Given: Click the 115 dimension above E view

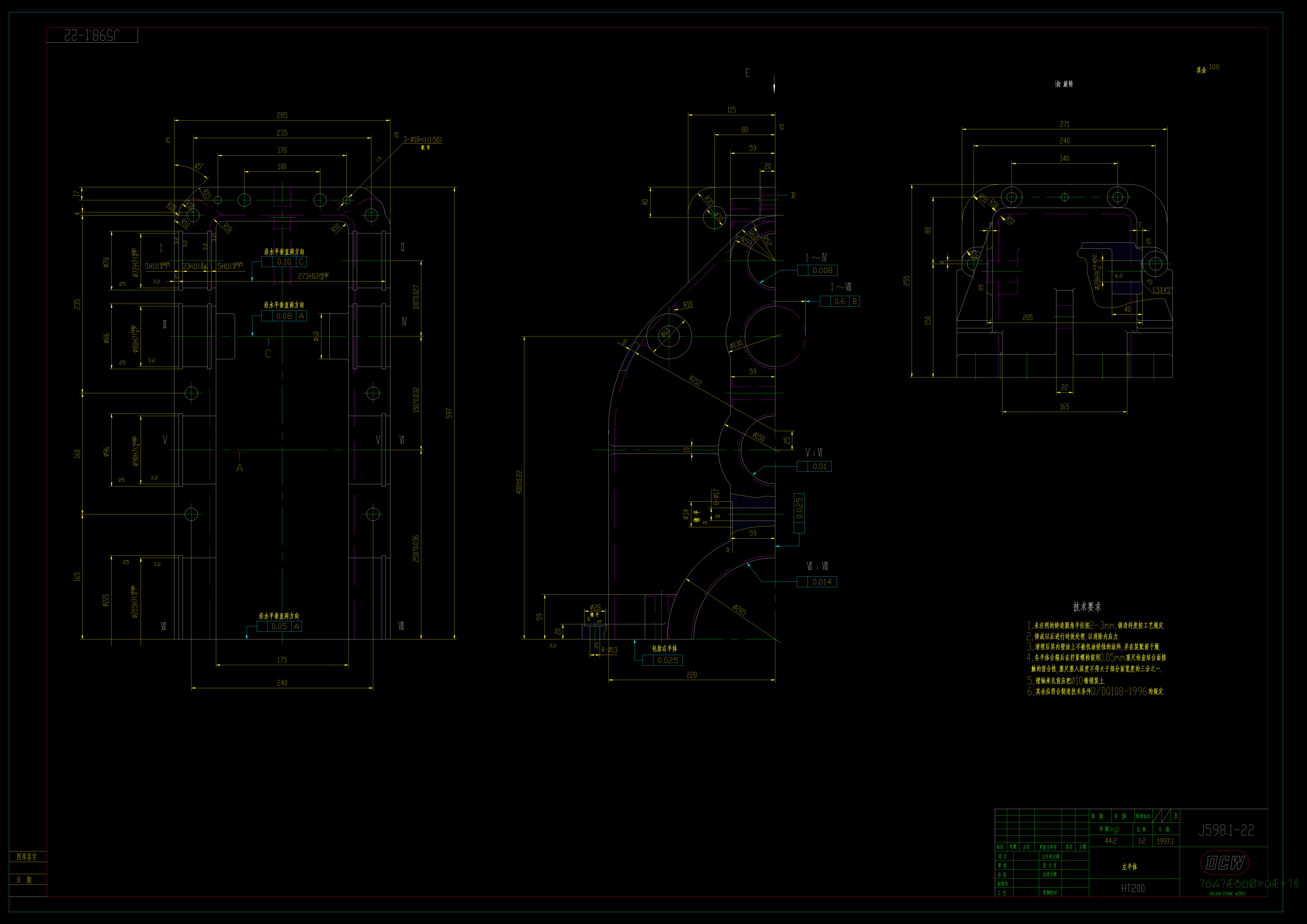Looking at the screenshot, I should (731, 110).
